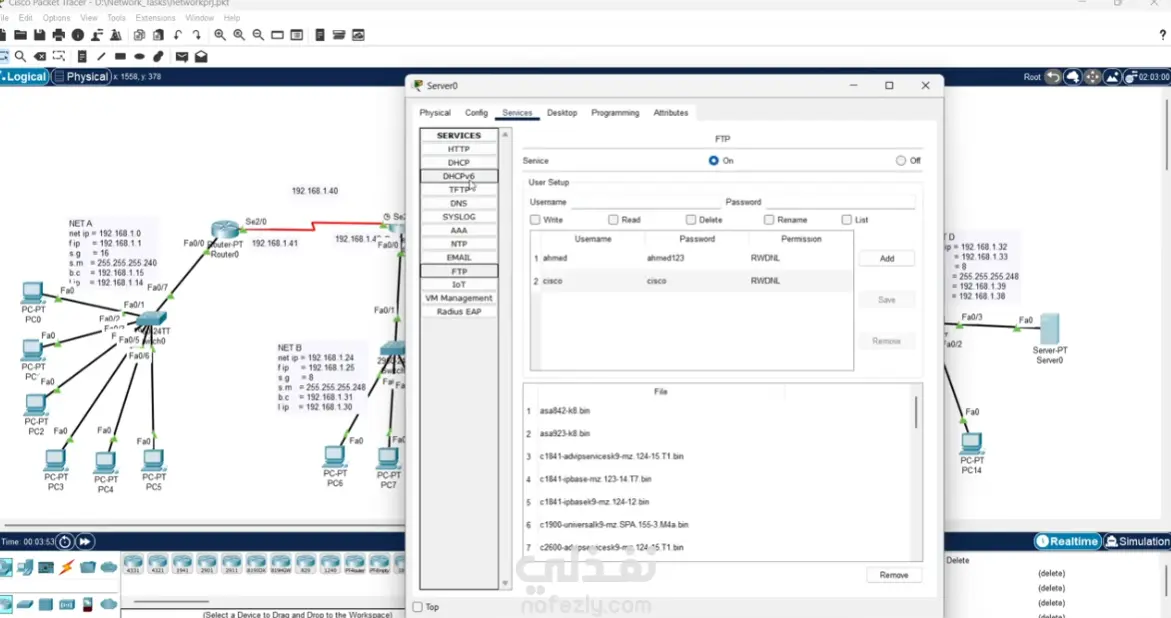Screen dimensions: 1171x618
Task: Select the DHCP service
Action: point(459,163)
